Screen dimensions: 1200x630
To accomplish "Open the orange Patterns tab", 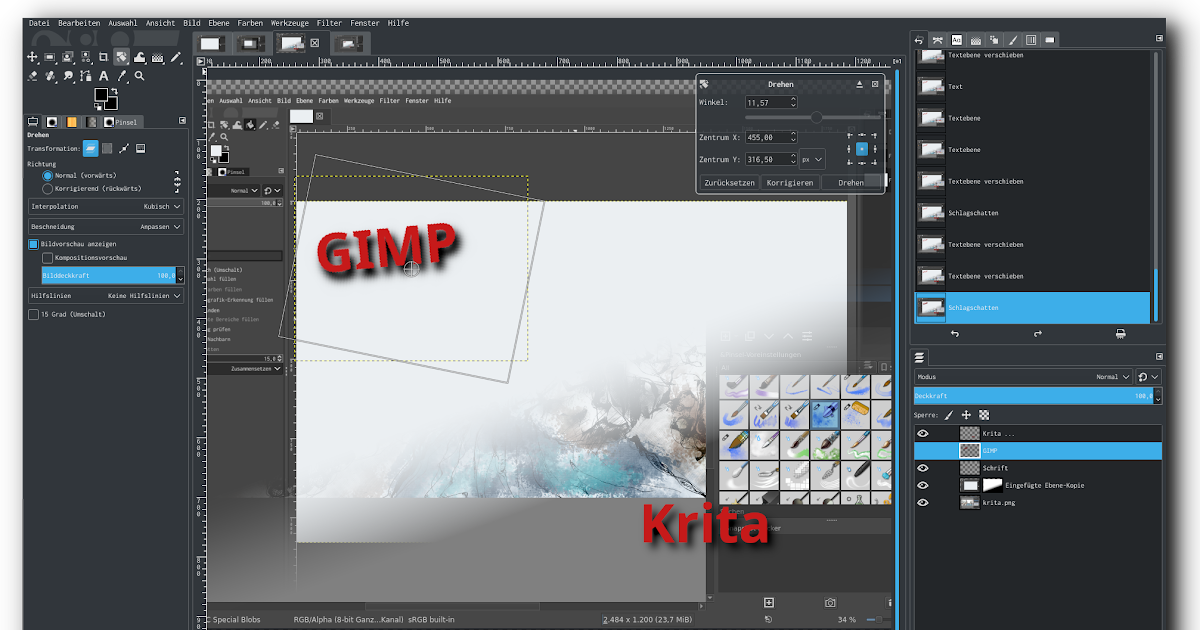I will point(71,122).
